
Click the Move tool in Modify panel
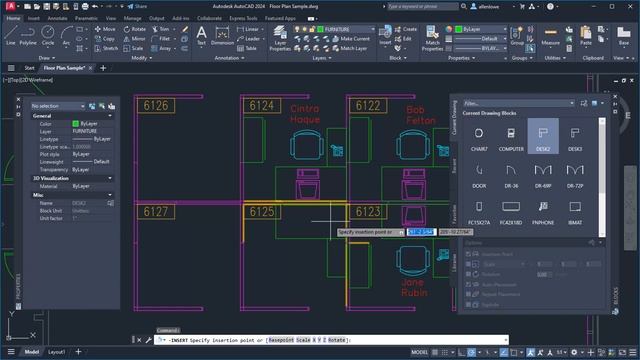pyautogui.click(x=105, y=29)
